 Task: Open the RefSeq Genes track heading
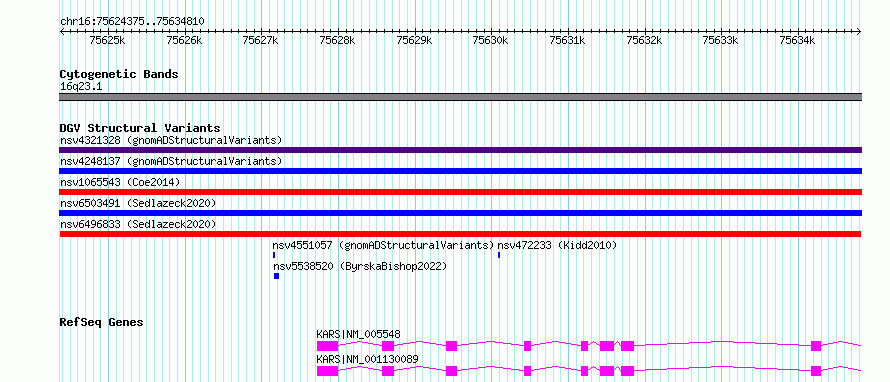click(x=102, y=322)
